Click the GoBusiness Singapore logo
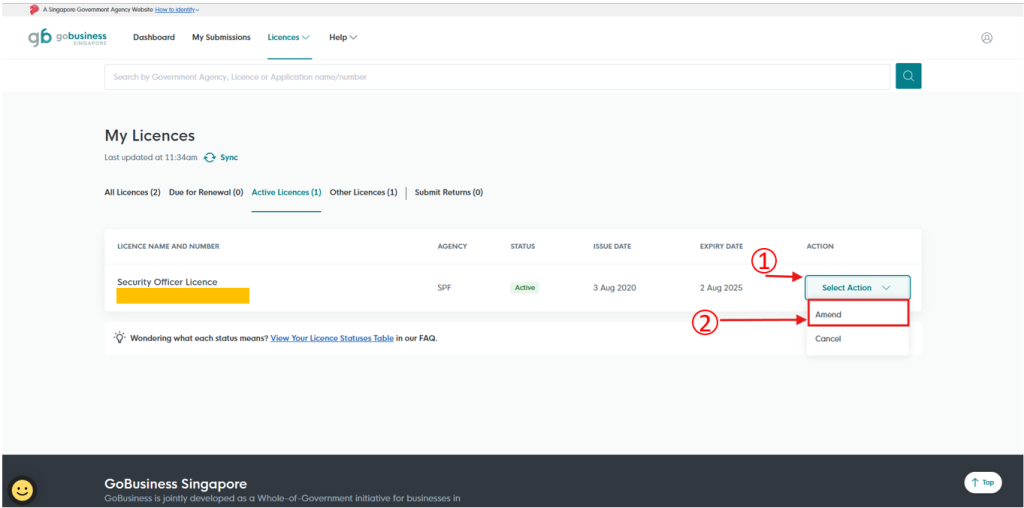Viewport: 1024px width, 508px height. click(67, 37)
